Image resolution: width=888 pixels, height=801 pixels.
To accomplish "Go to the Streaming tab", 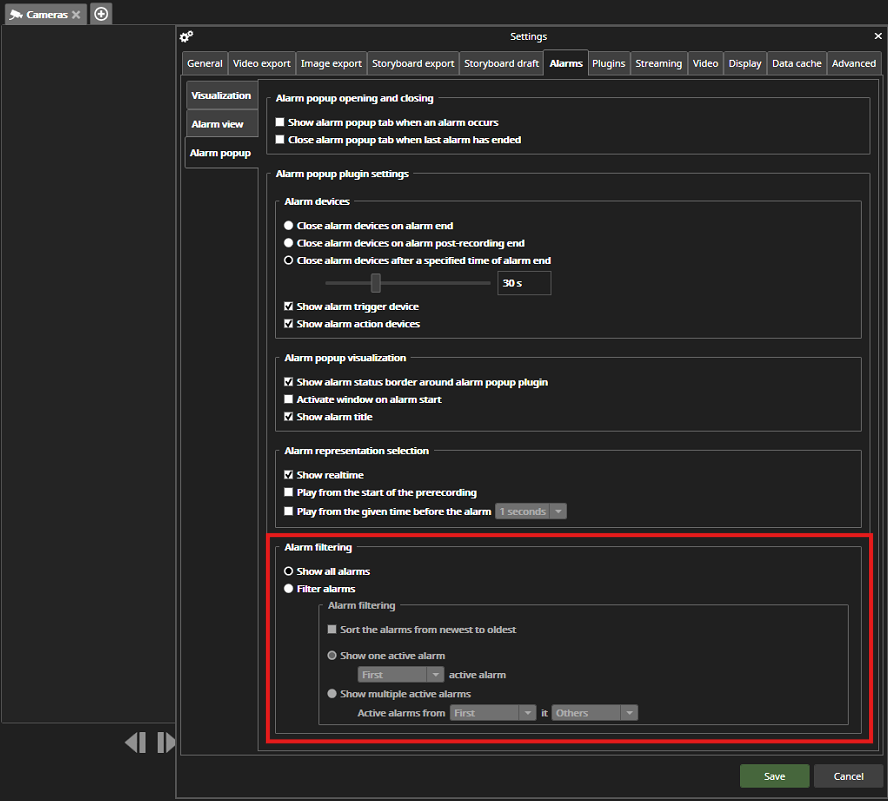I will pyautogui.click(x=659, y=63).
